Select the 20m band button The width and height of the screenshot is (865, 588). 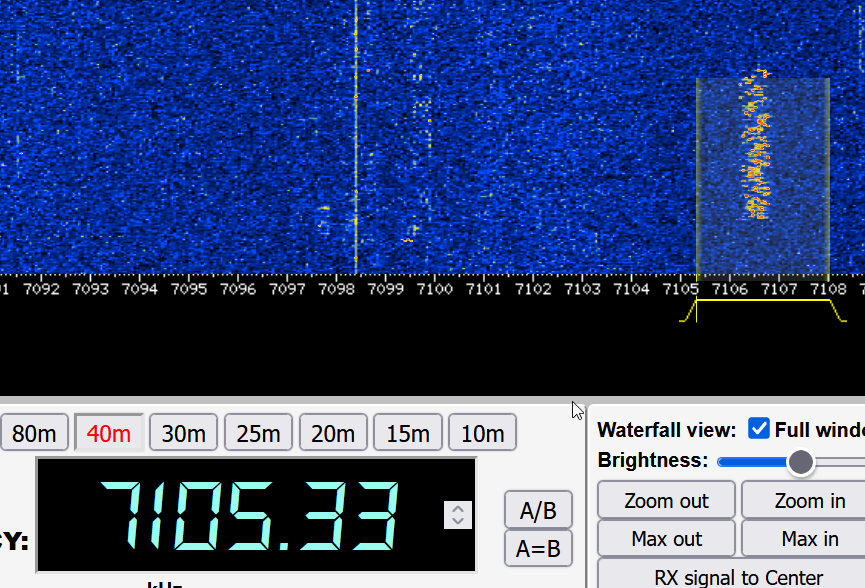click(x=333, y=433)
